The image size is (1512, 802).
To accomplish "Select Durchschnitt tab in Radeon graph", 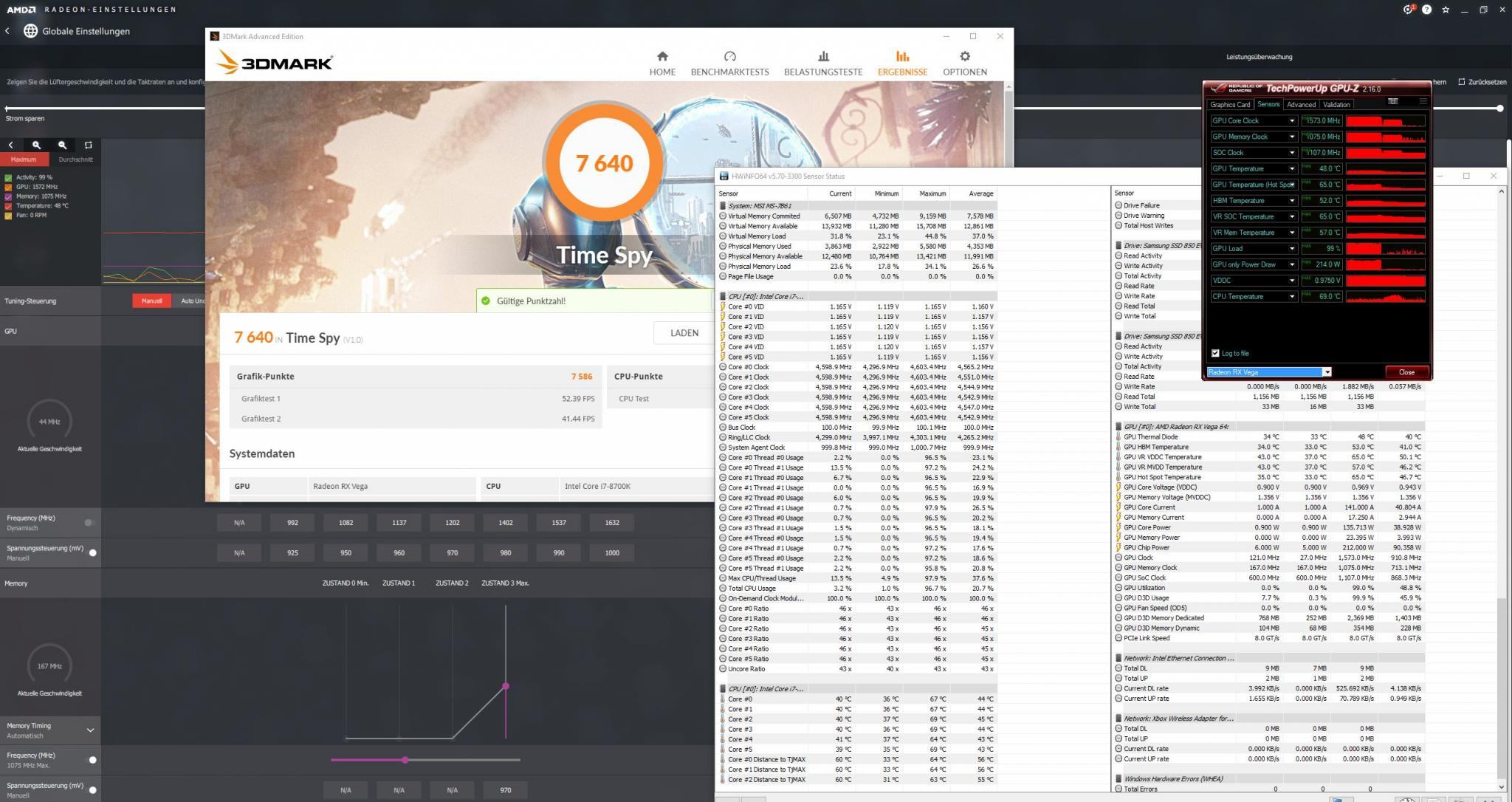I will tap(75, 160).
